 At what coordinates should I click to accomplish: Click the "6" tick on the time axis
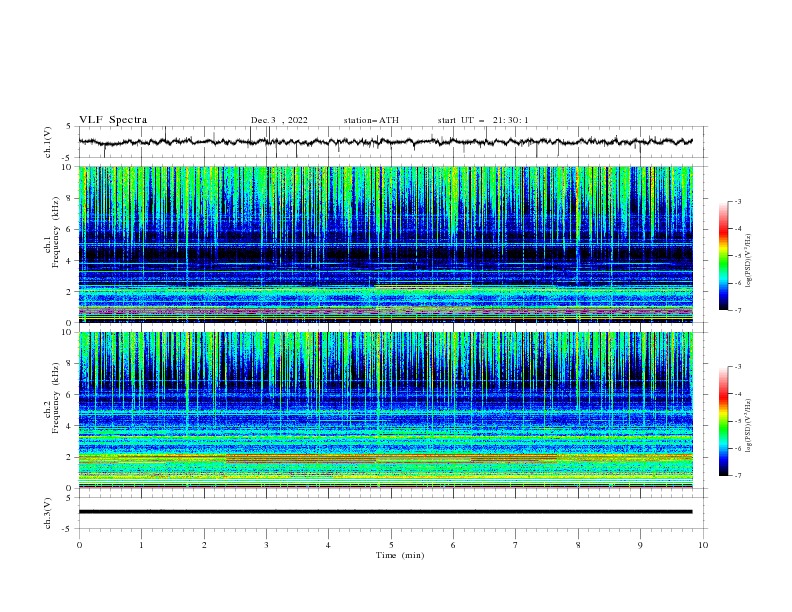point(453,545)
